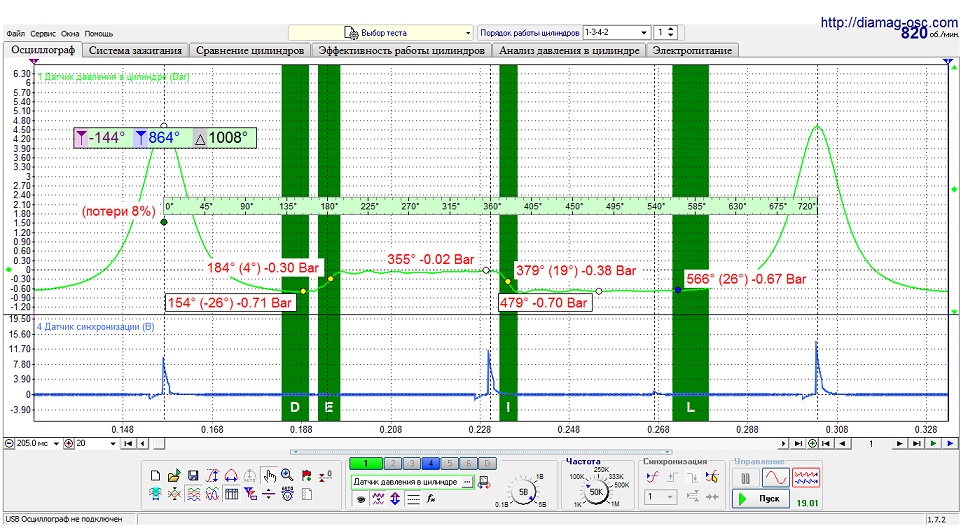Open Окна menu
The height and width of the screenshot is (528, 968).
pyautogui.click(x=70, y=34)
